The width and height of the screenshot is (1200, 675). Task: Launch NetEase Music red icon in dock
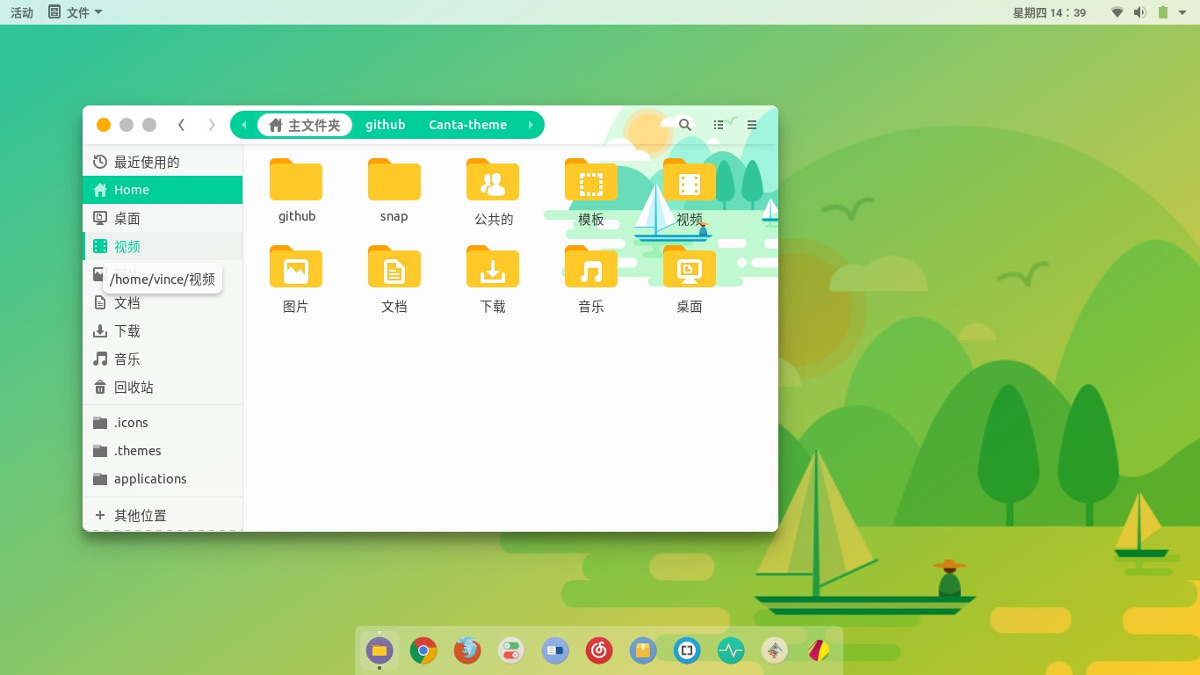[x=599, y=651]
